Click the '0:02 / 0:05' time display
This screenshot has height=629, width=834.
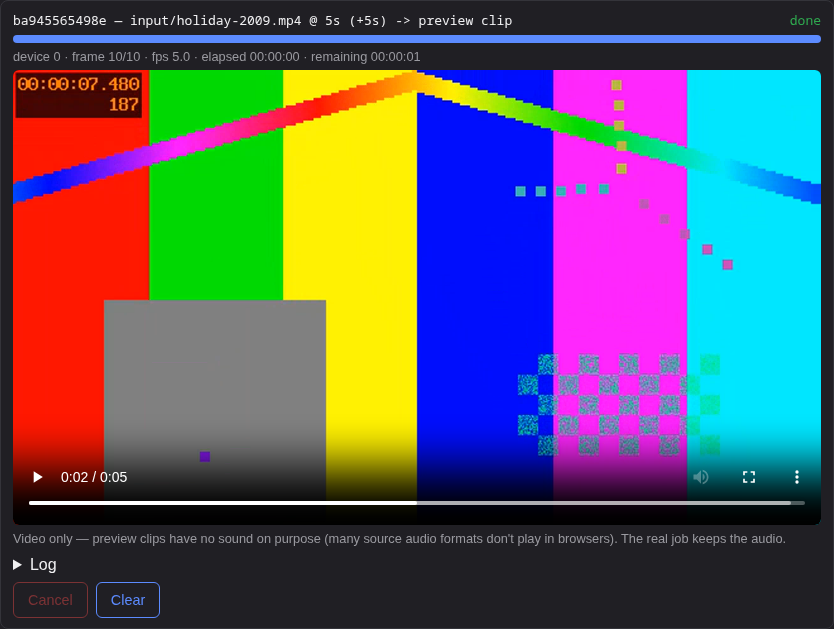[x=94, y=477]
